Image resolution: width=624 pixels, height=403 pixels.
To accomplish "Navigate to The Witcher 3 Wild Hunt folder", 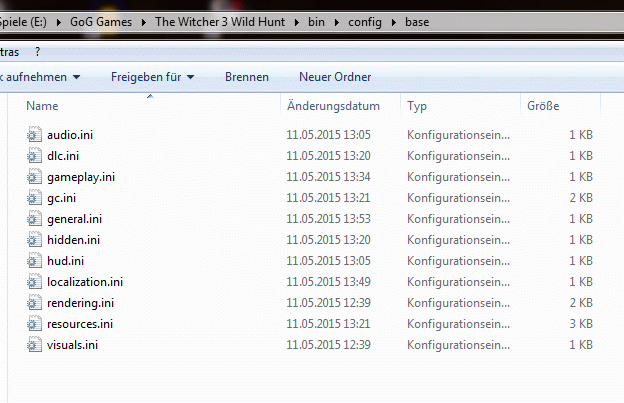I will pyautogui.click(x=220, y=22).
